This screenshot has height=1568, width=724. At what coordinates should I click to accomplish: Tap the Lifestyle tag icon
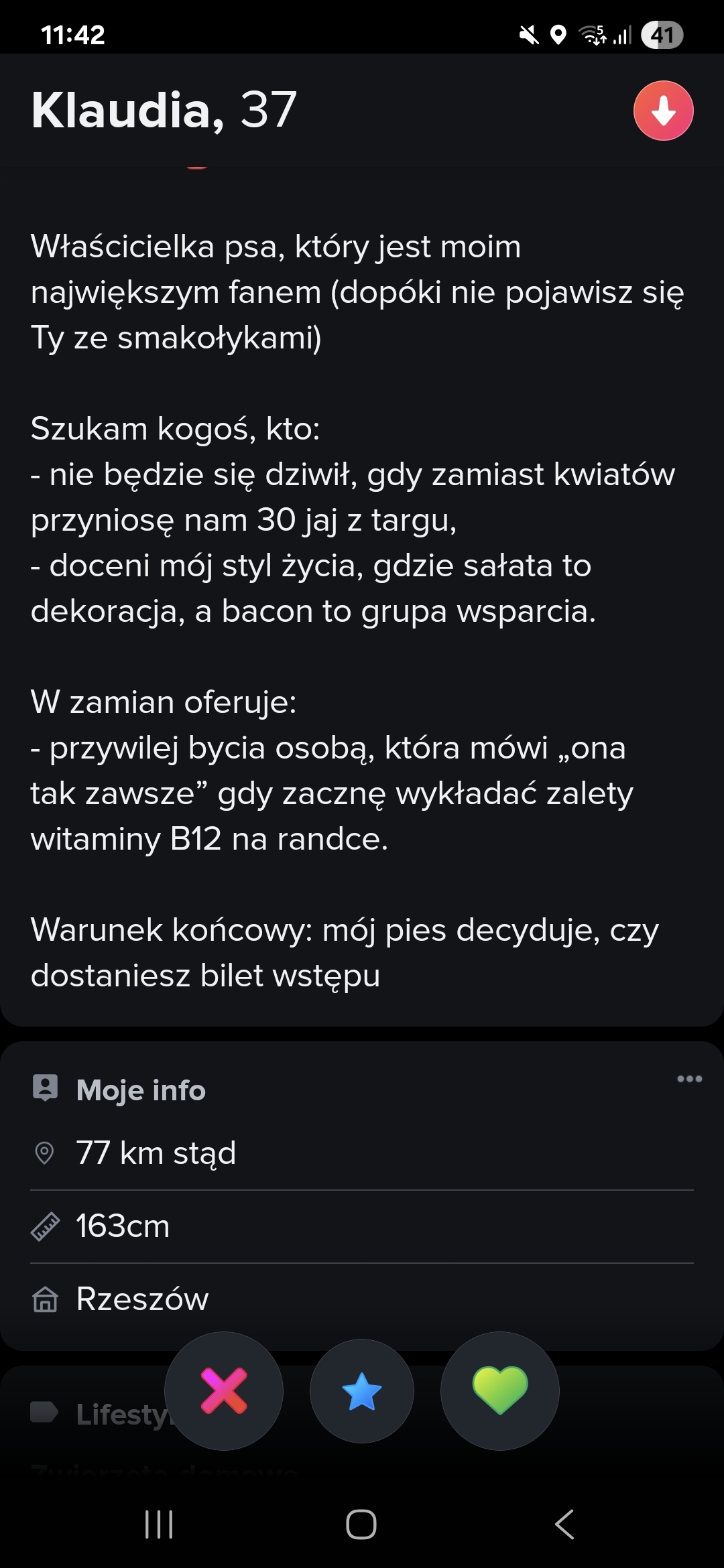point(45,1412)
